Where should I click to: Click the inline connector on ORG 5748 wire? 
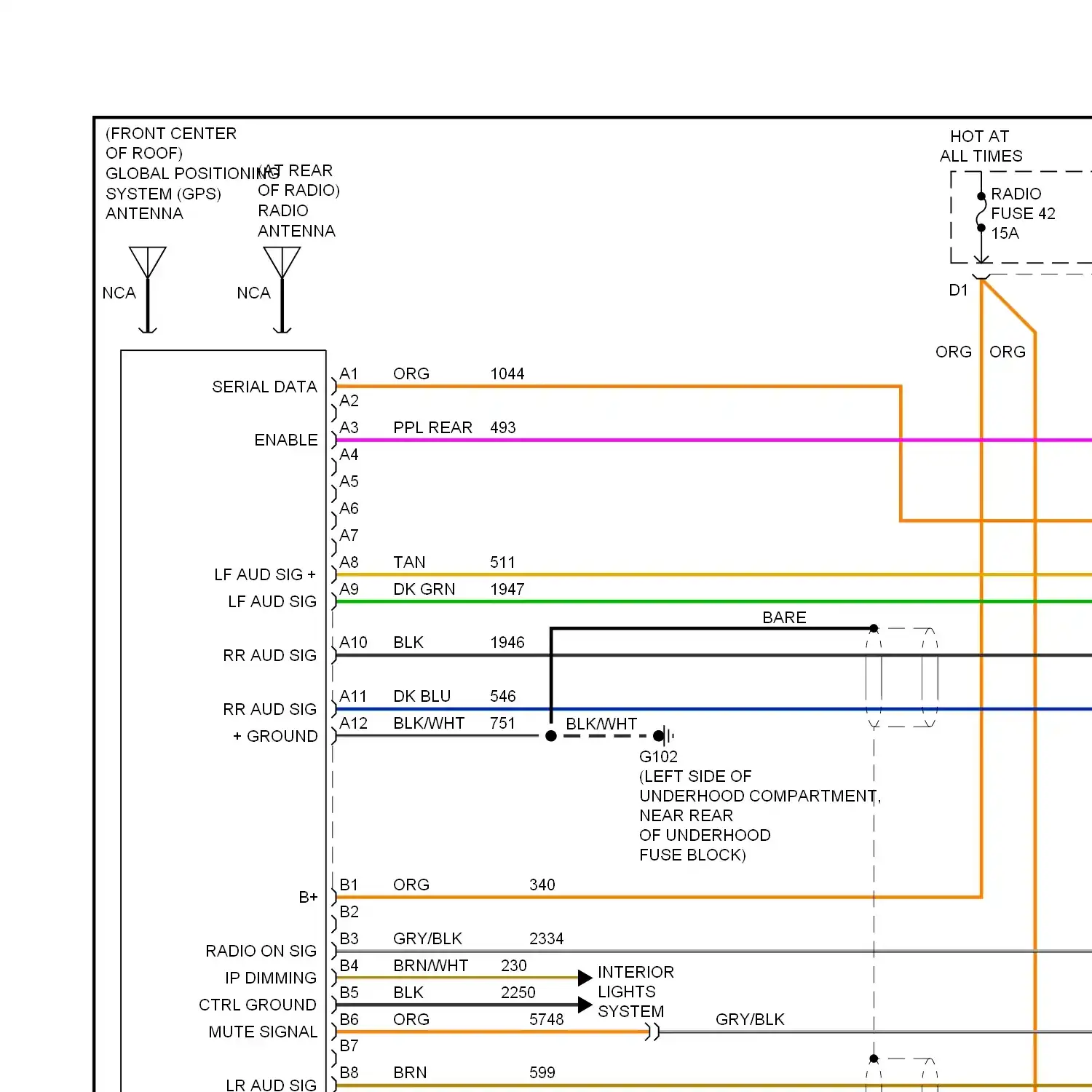[652, 1032]
